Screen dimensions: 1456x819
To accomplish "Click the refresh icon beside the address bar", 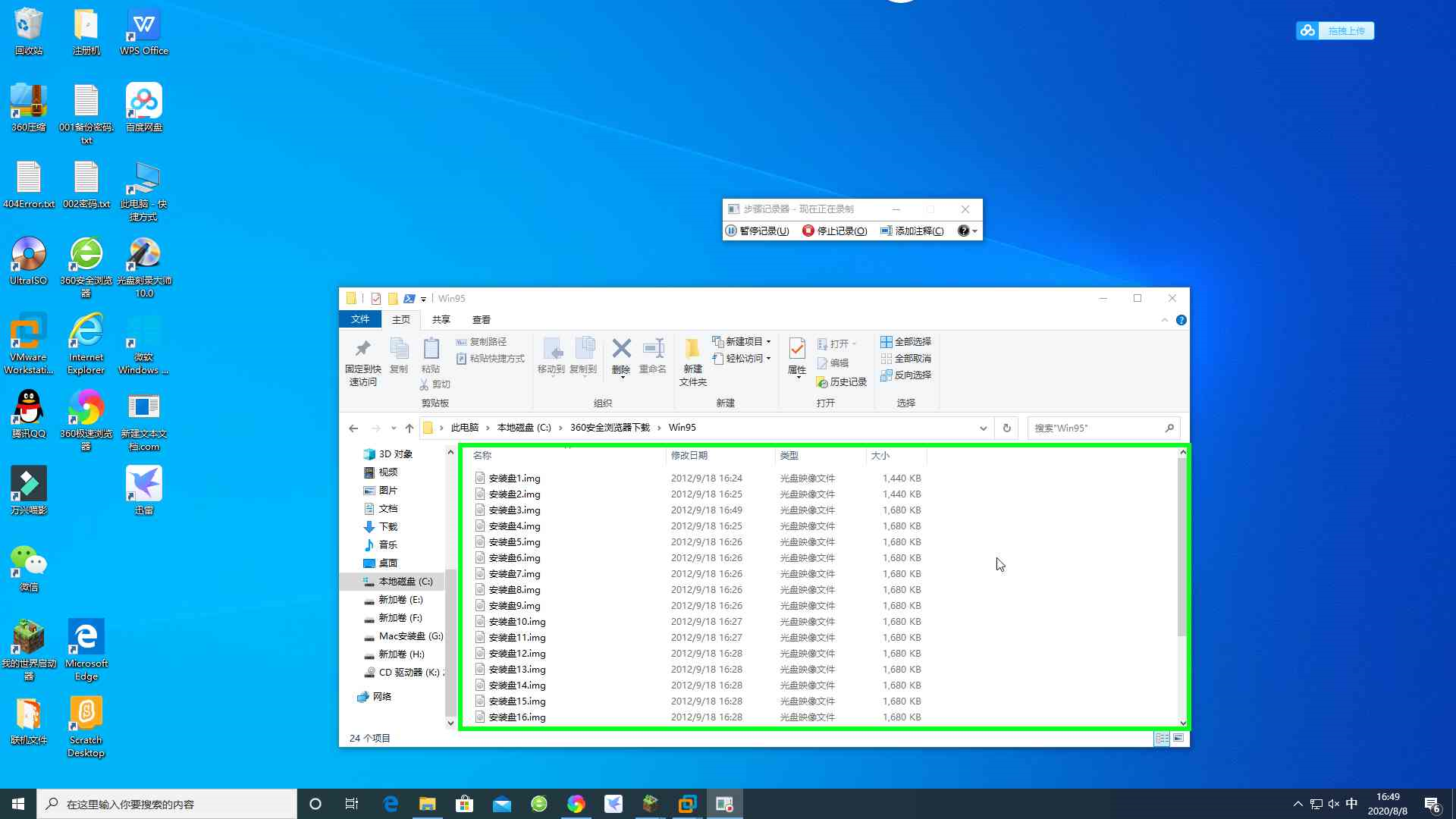I will tap(1006, 428).
